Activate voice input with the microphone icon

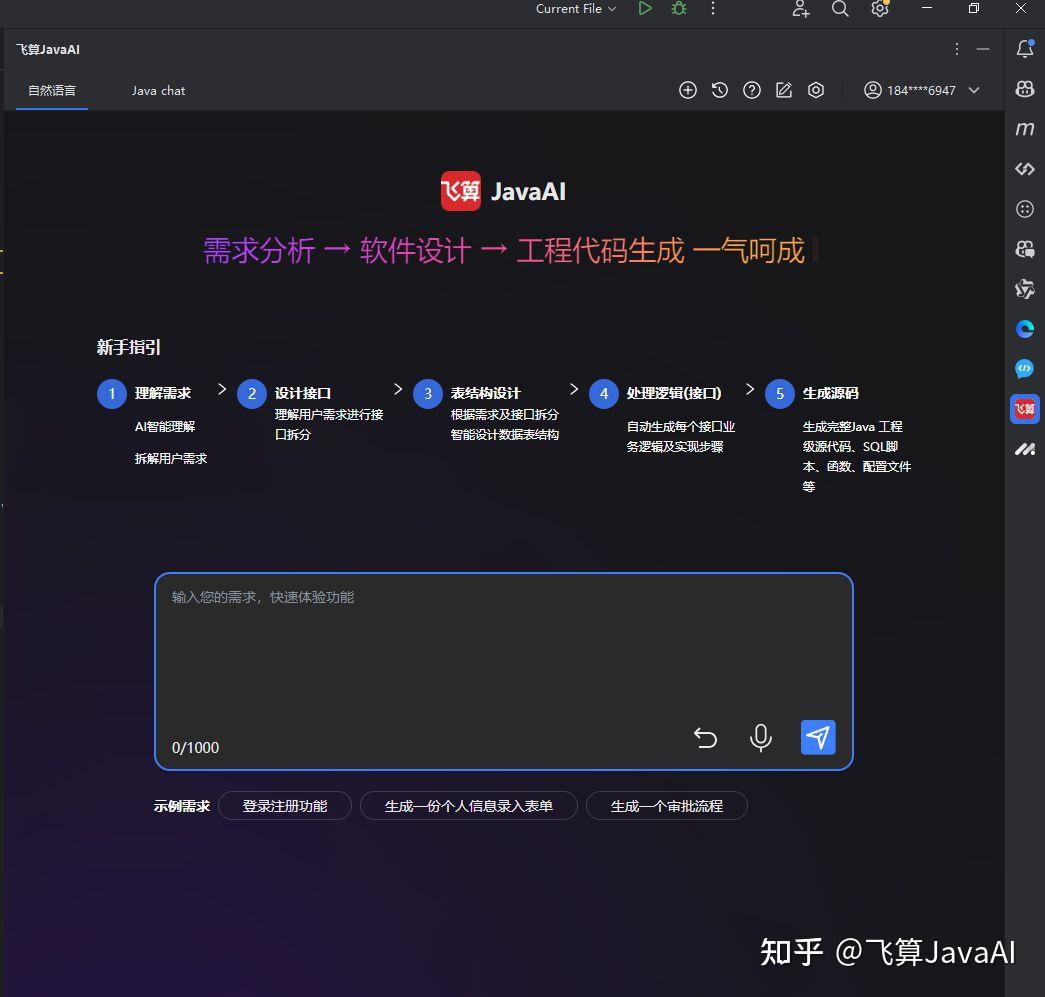point(761,737)
